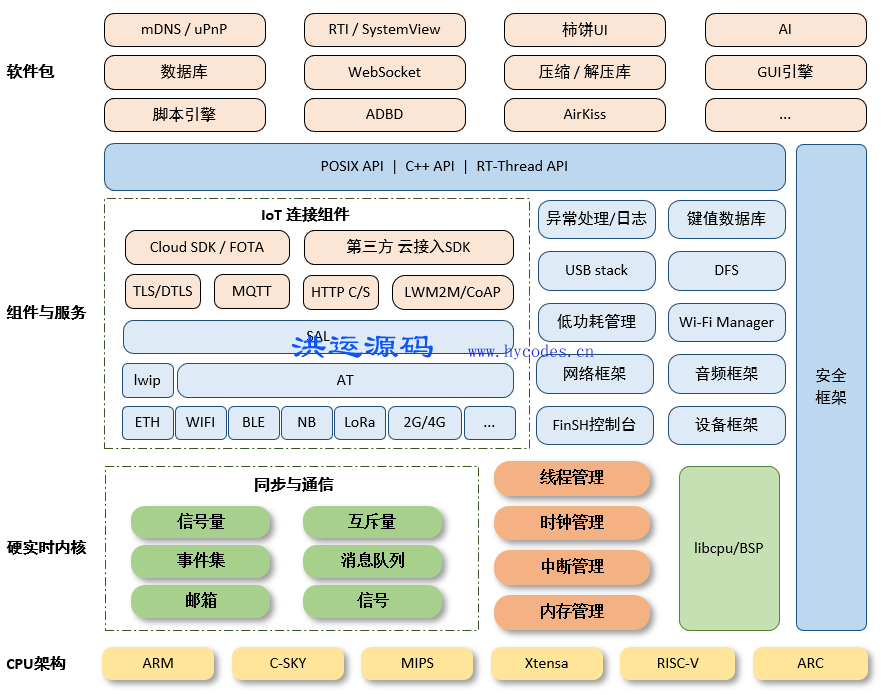Screen dimensions: 887x695
Task: Click the 软件包 row label
Action: (31, 72)
